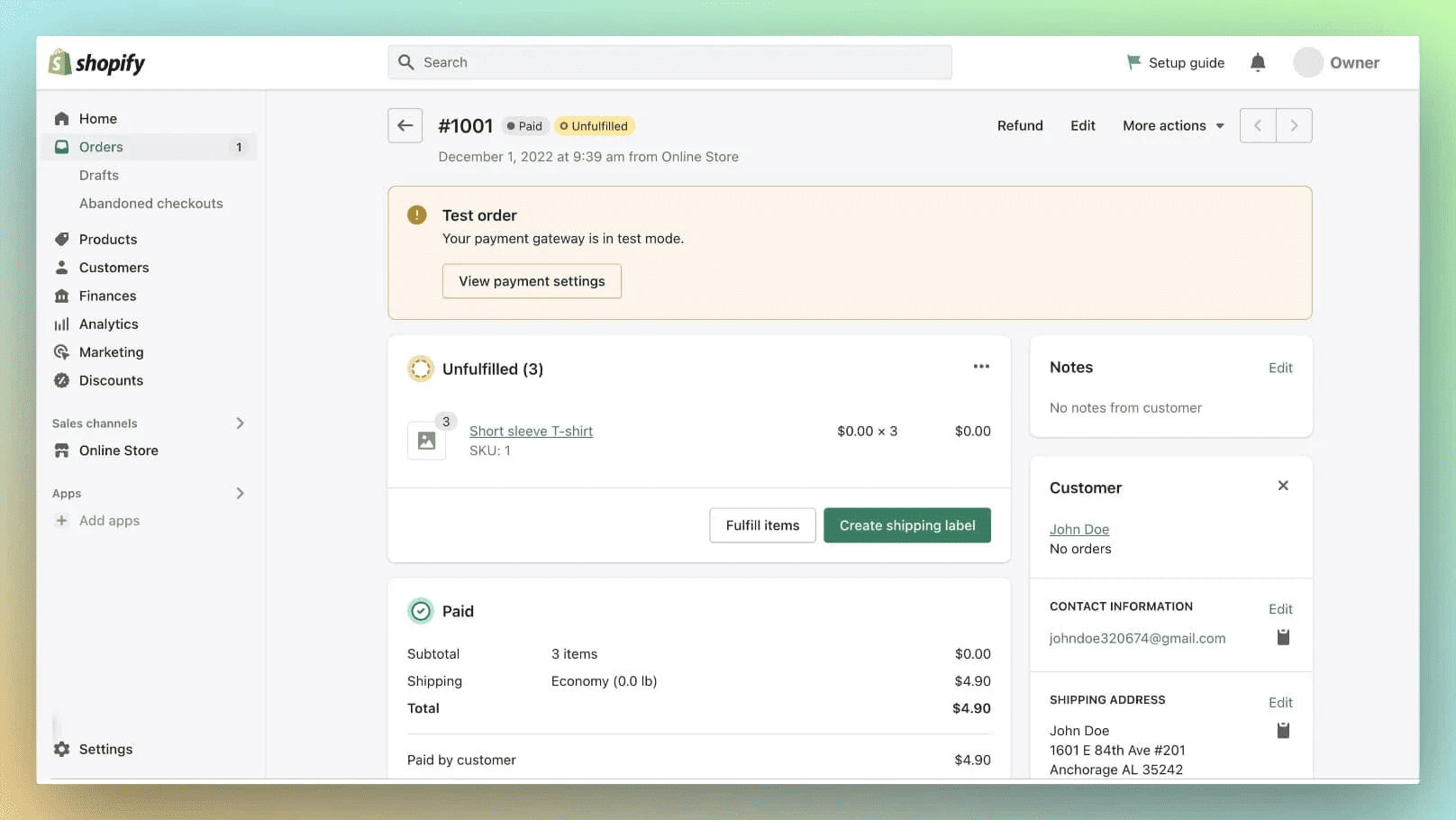
Task: Open the Short sleeve T-shirt link
Action: [531, 431]
